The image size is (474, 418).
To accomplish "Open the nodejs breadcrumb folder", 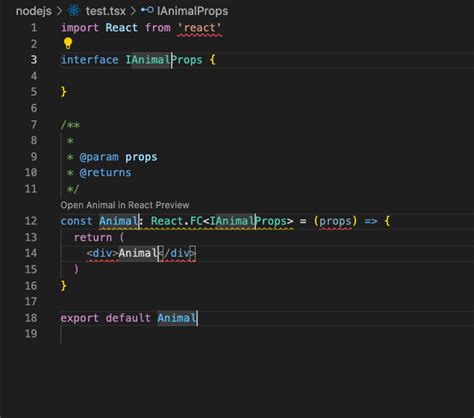I will pos(34,11).
